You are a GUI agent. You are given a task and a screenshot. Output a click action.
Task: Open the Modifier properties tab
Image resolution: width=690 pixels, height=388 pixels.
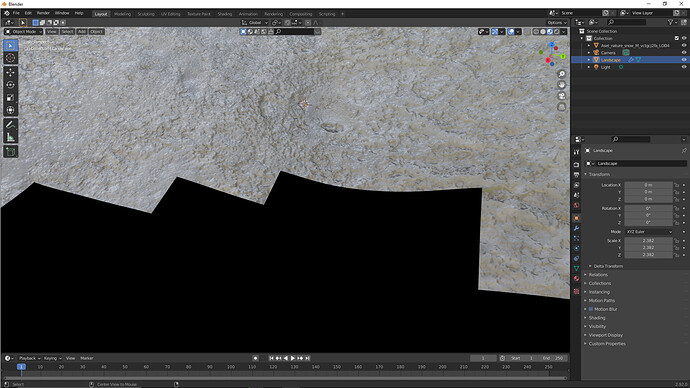(576, 228)
